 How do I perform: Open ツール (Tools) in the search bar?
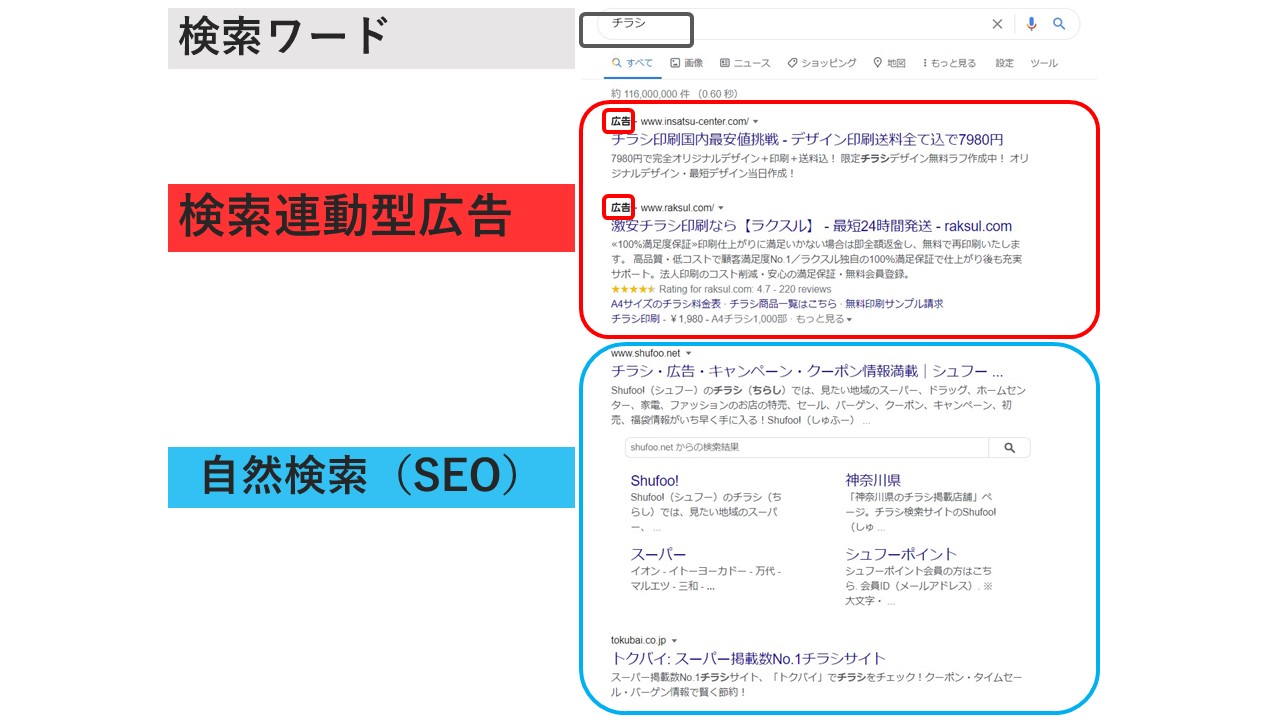pyautogui.click(x=1043, y=63)
